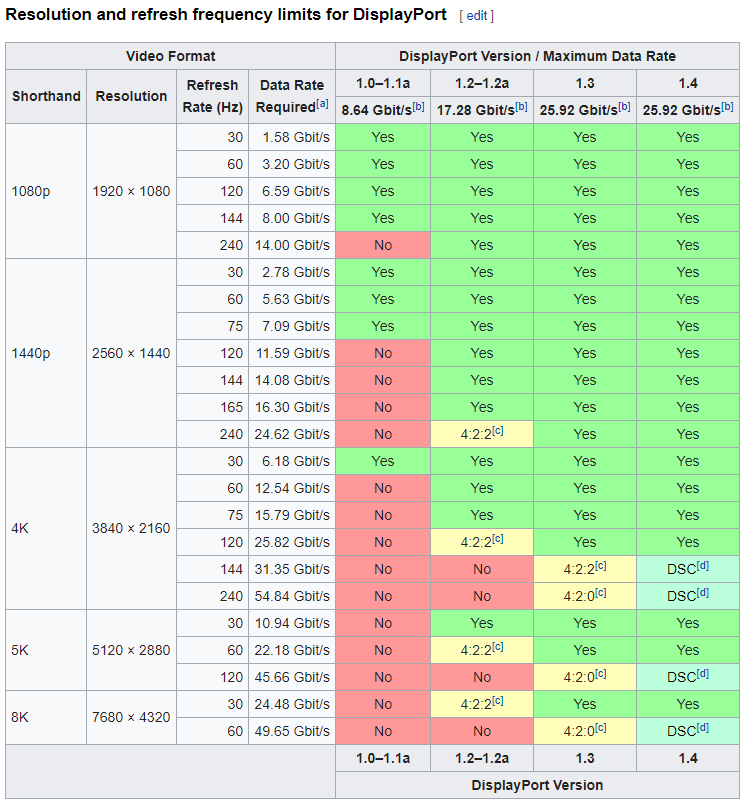Image resolution: width=744 pixels, height=801 pixels.
Task: Follow footnote [c] in the 8K 30 Hz row
Action: (x=497, y=700)
